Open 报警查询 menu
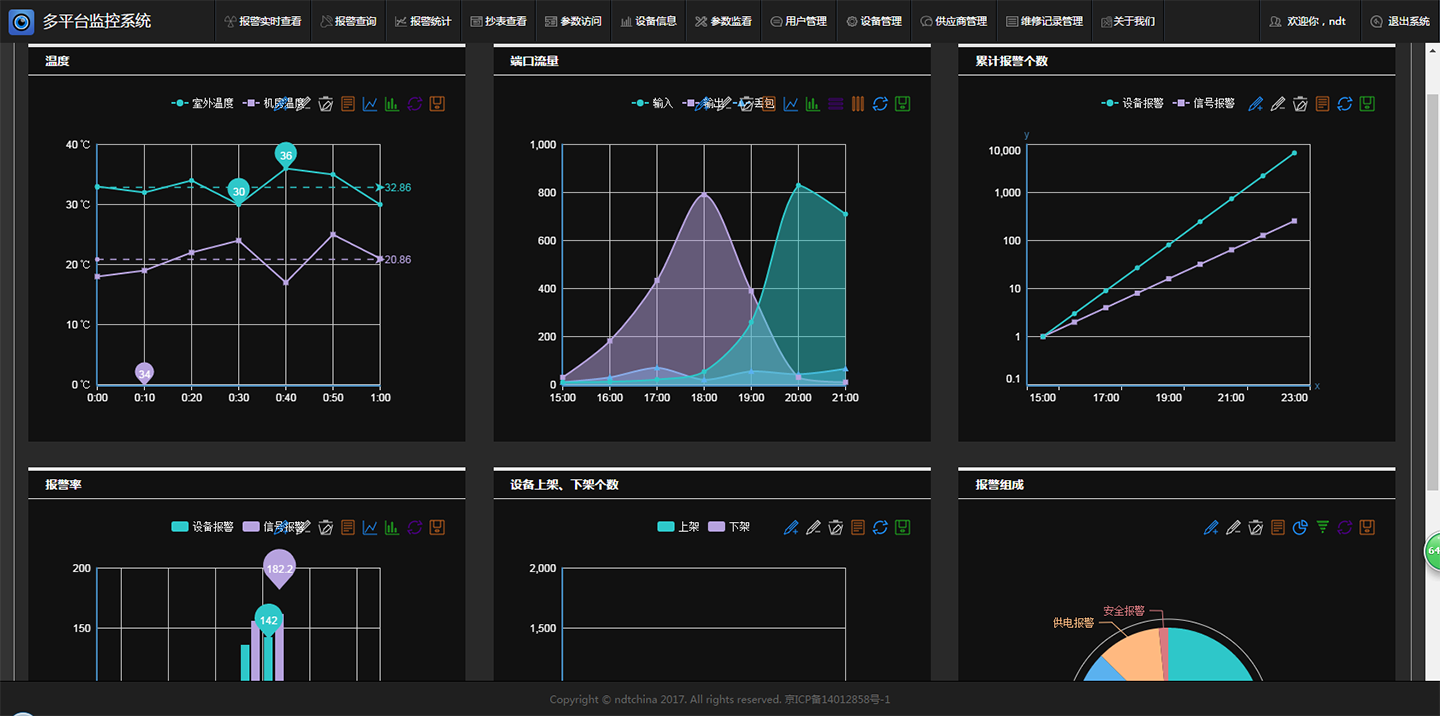Viewport: 1440px width, 716px height. point(348,21)
